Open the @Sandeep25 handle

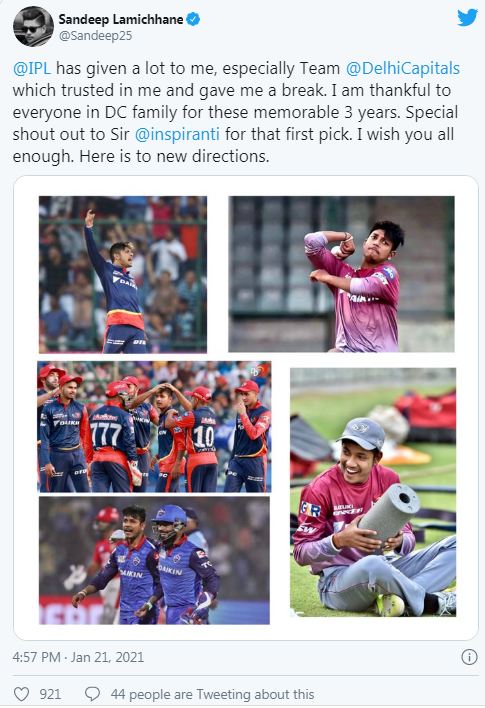[x=95, y=36]
